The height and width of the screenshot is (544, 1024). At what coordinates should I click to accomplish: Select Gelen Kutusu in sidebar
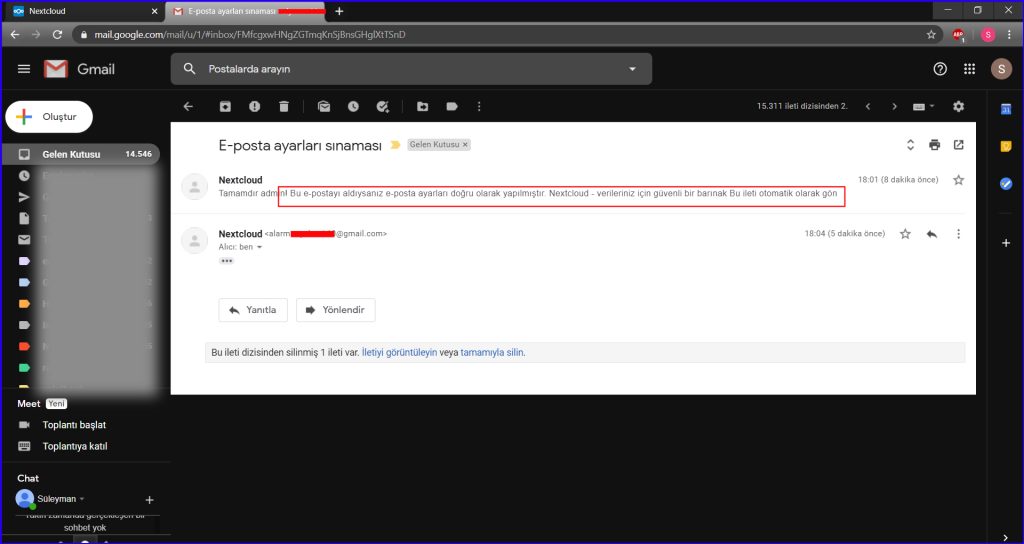(x=81, y=154)
